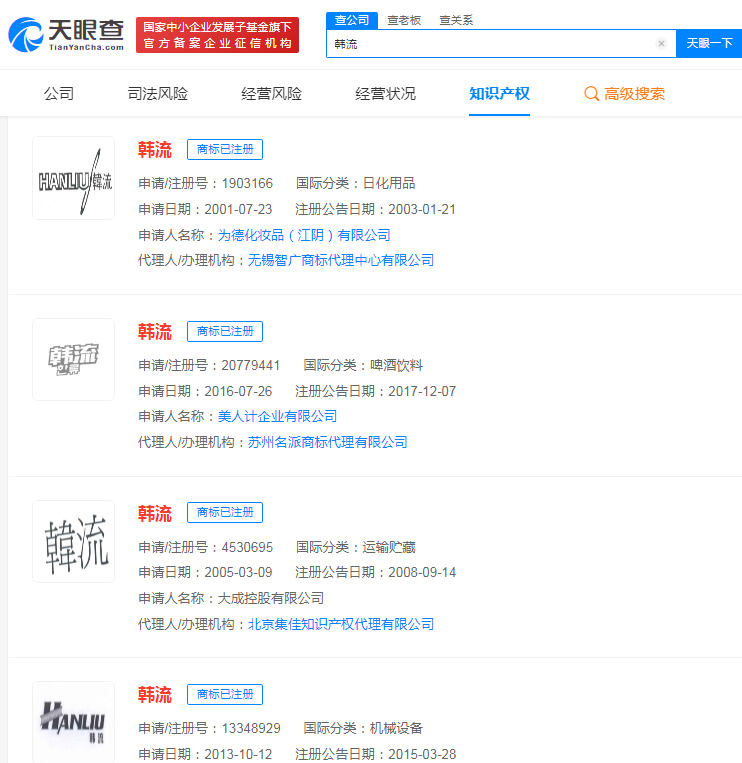Click registration notice date 2003-01-21
This screenshot has width=742, height=763.
(x=422, y=210)
